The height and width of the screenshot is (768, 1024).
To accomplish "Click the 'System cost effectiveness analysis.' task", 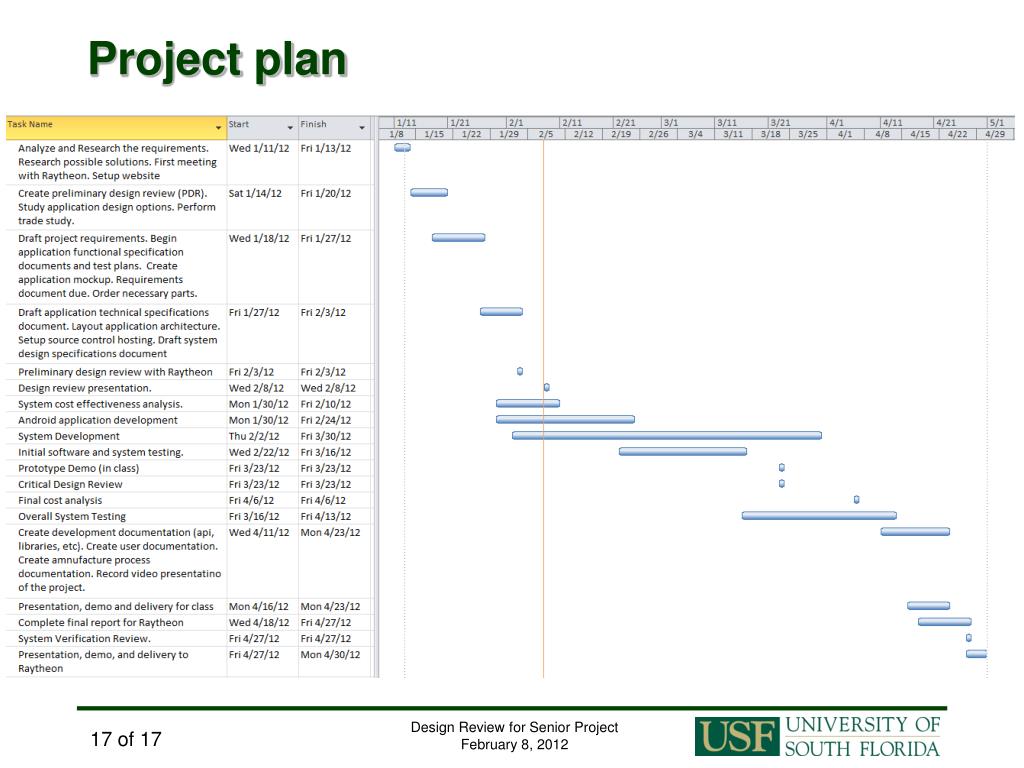I will (101, 404).
